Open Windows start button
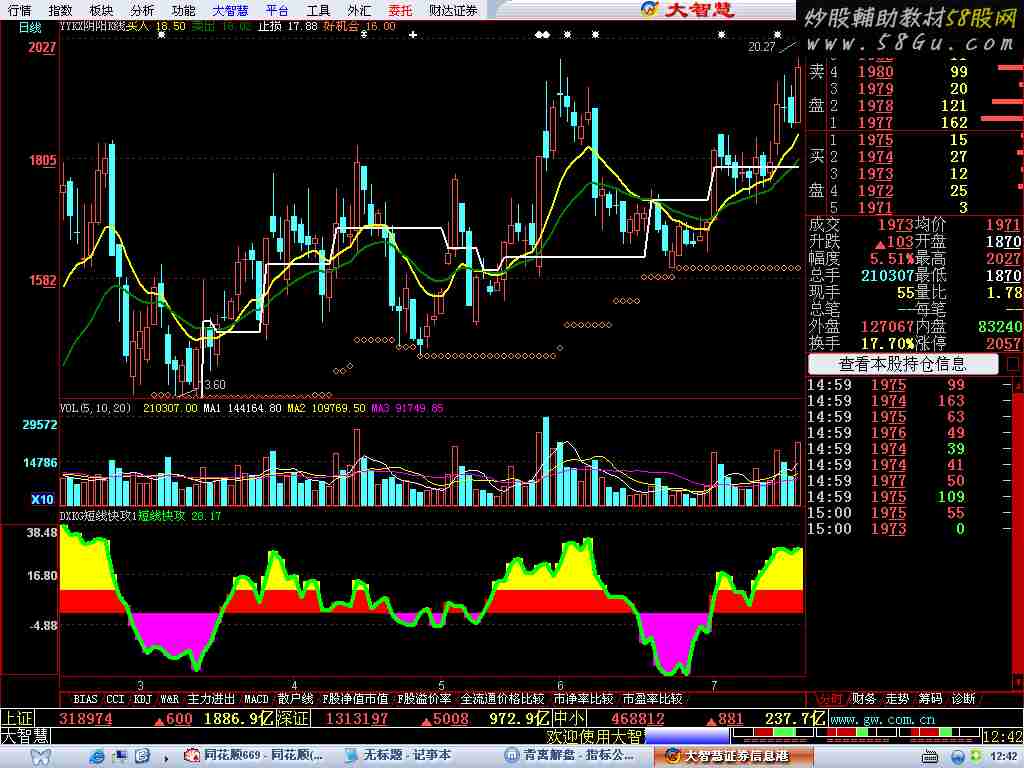1024x768 pixels. coord(40,757)
